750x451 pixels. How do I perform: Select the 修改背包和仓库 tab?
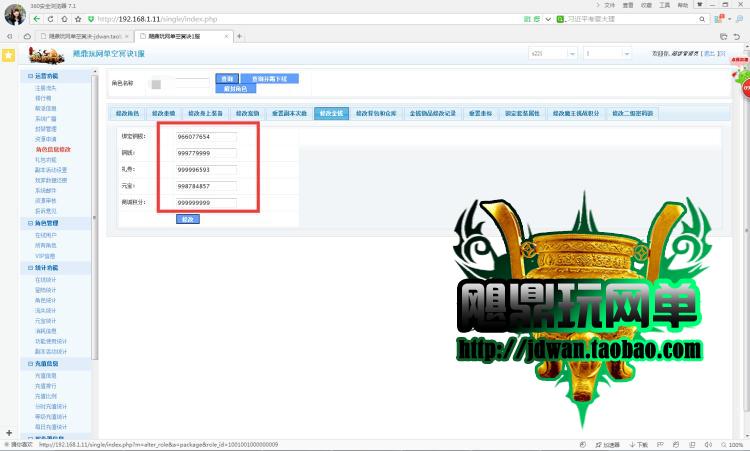click(x=376, y=113)
